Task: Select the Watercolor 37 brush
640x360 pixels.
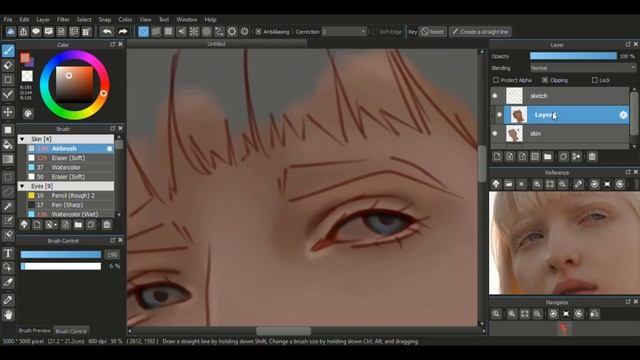Action: pyautogui.click(x=70, y=167)
